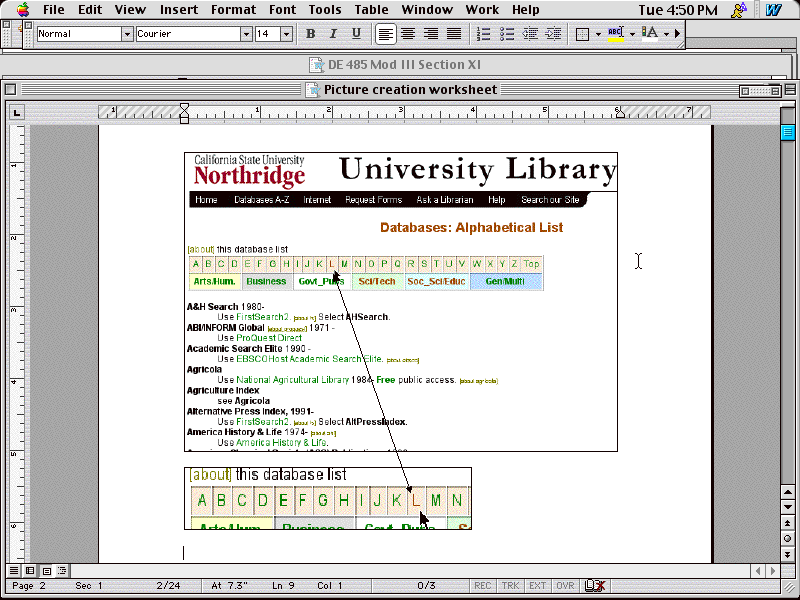The image size is (800, 600).
Task: Open the Style dropdown showing Normal
Action: 128,34
